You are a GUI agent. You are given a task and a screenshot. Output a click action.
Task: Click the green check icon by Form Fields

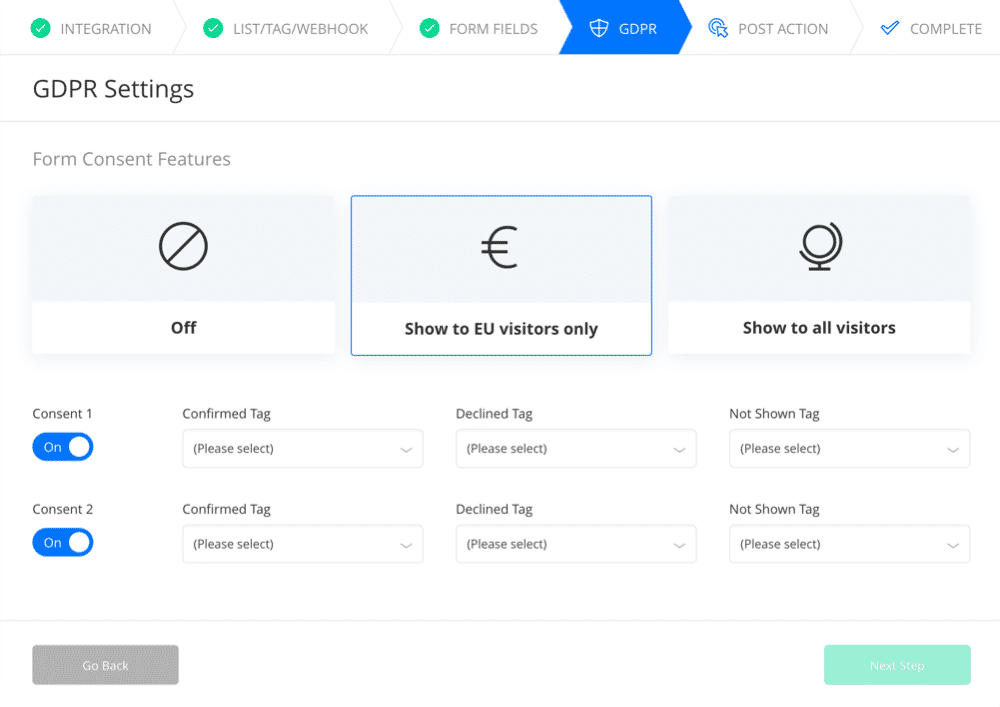point(429,29)
